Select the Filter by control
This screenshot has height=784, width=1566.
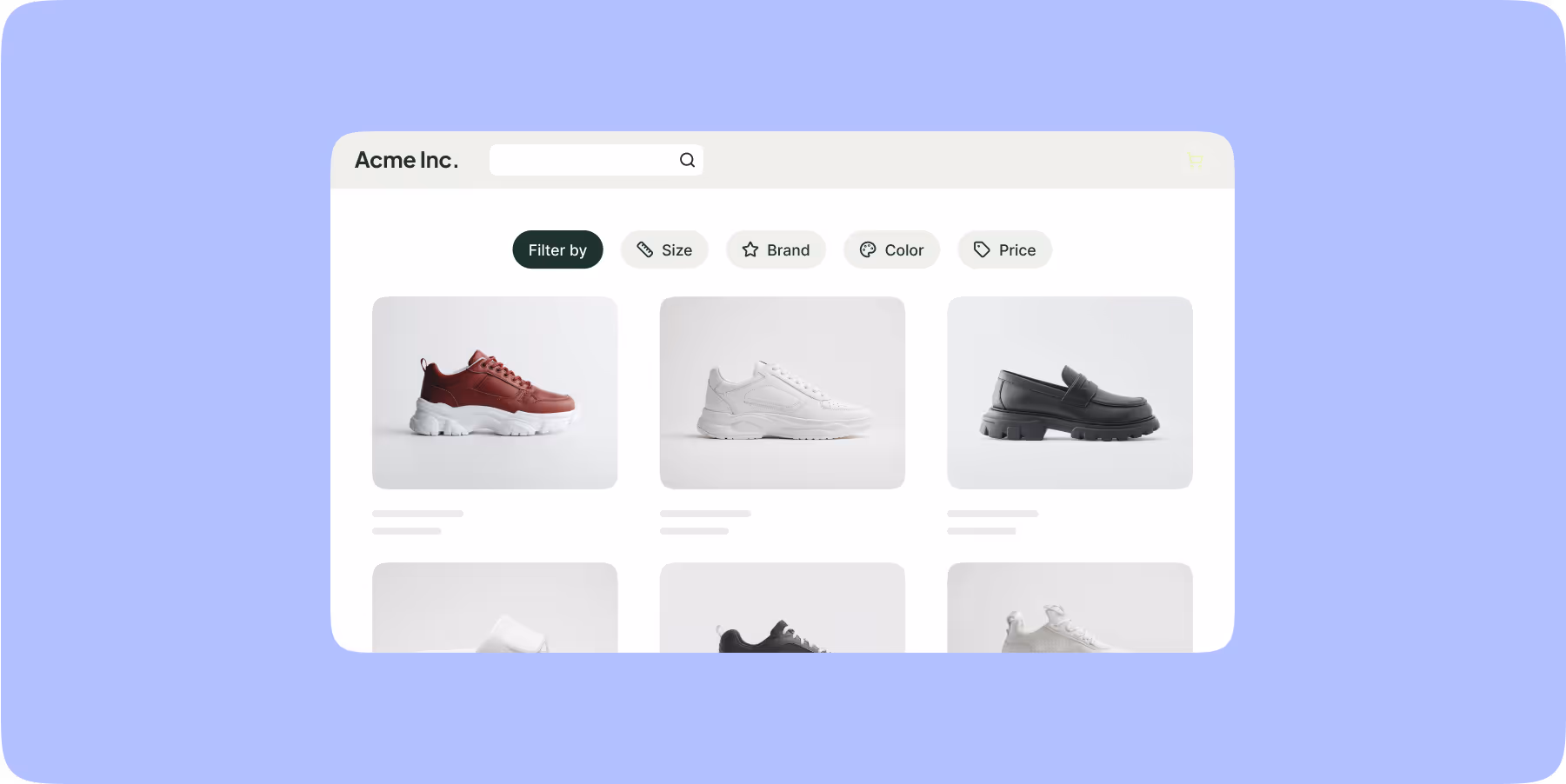pyautogui.click(x=557, y=249)
